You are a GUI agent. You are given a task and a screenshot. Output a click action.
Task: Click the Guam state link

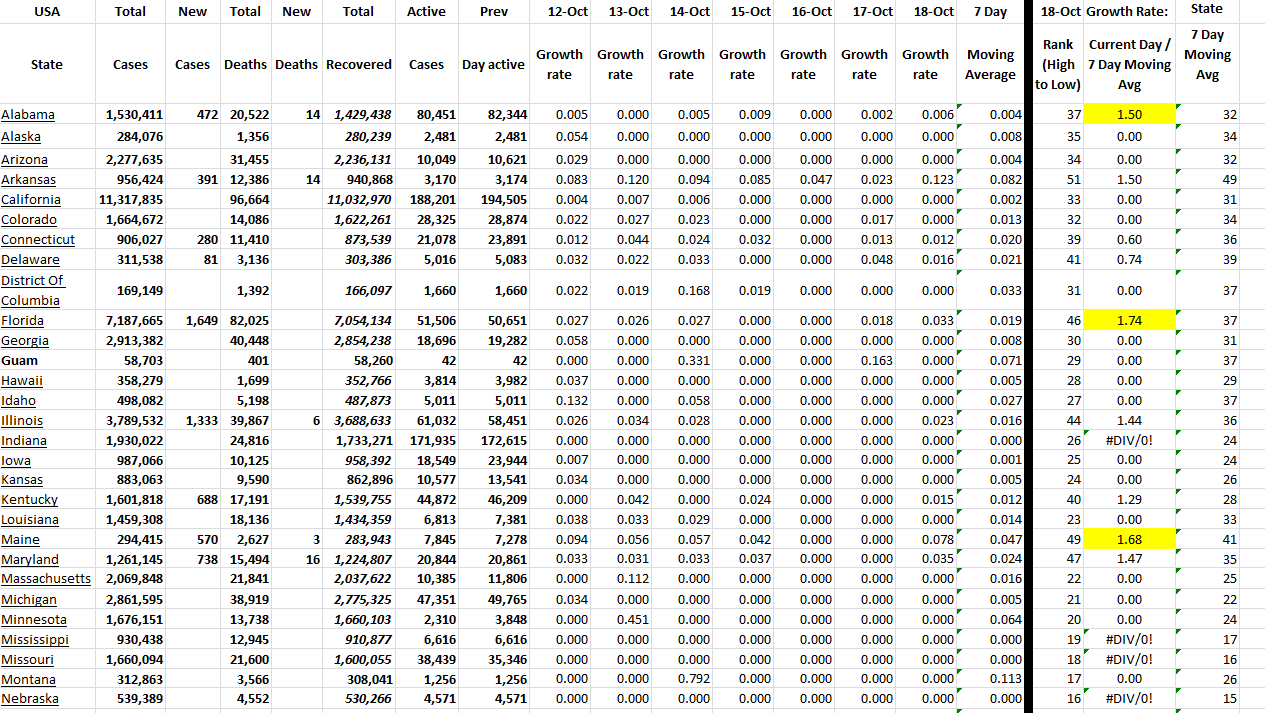tap(20, 360)
